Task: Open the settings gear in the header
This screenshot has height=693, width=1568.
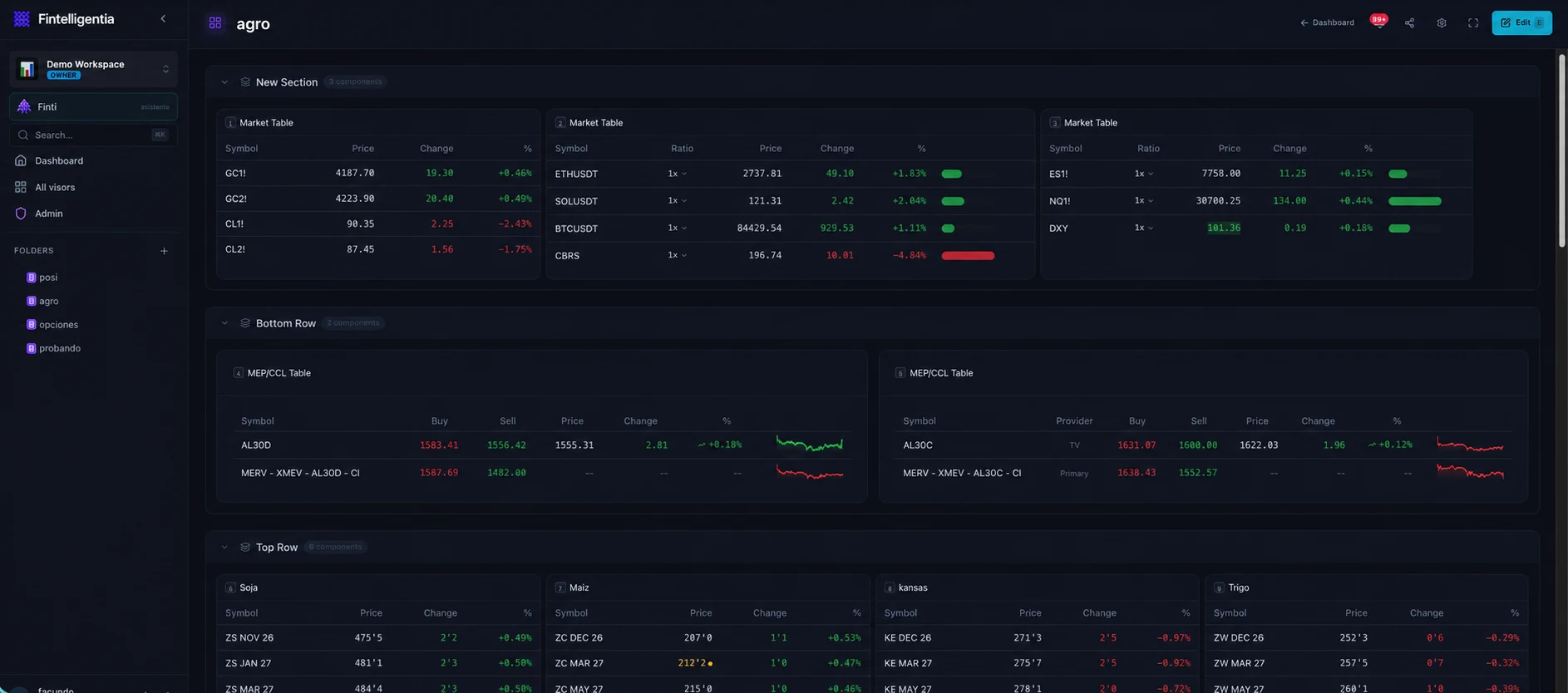Action: coord(1442,23)
